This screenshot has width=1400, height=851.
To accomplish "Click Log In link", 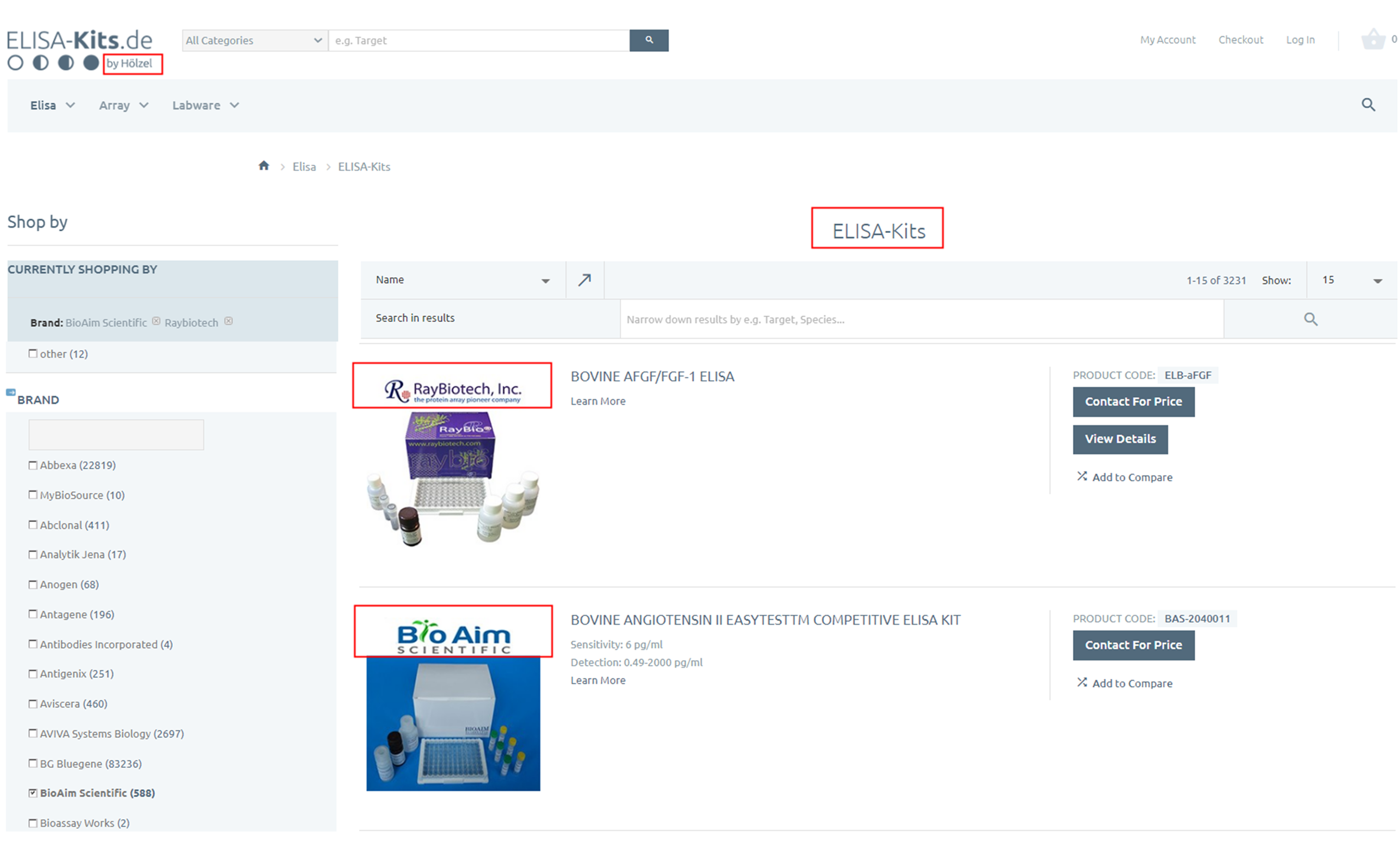I will coord(1300,40).
